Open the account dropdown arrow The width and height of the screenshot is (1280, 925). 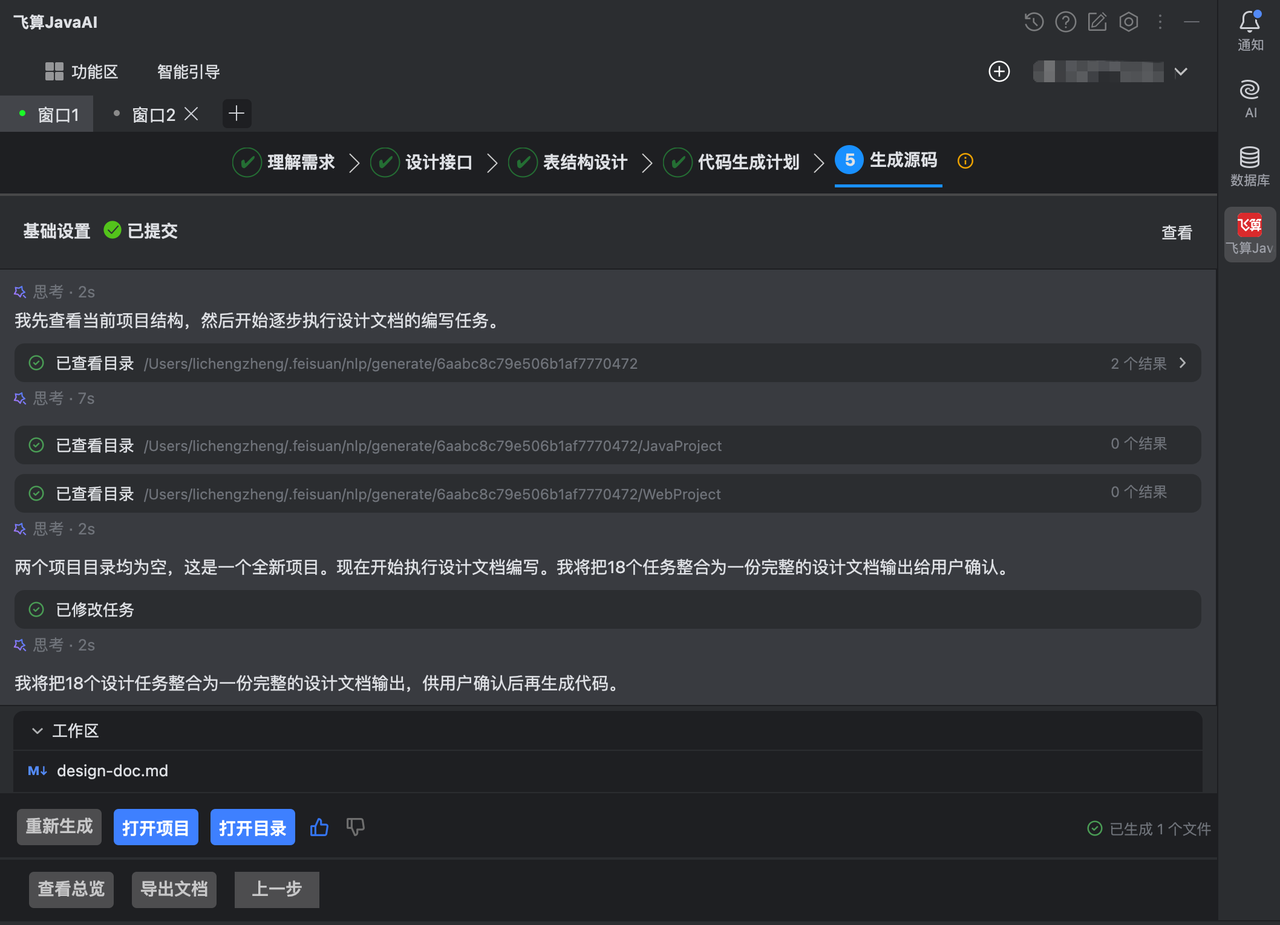pyautogui.click(x=1181, y=72)
